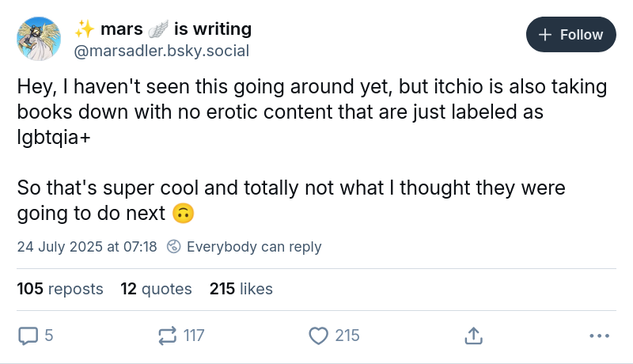Click the Everybody can reply label
The height and width of the screenshot is (364, 633).
[x=254, y=247]
